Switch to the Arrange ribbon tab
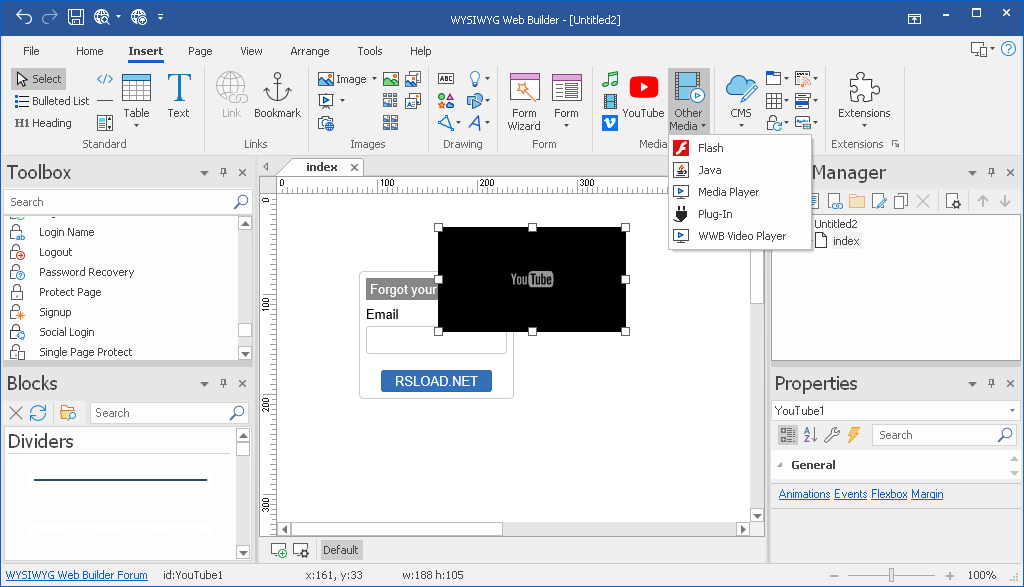The image size is (1024, 587). [310, 51]
